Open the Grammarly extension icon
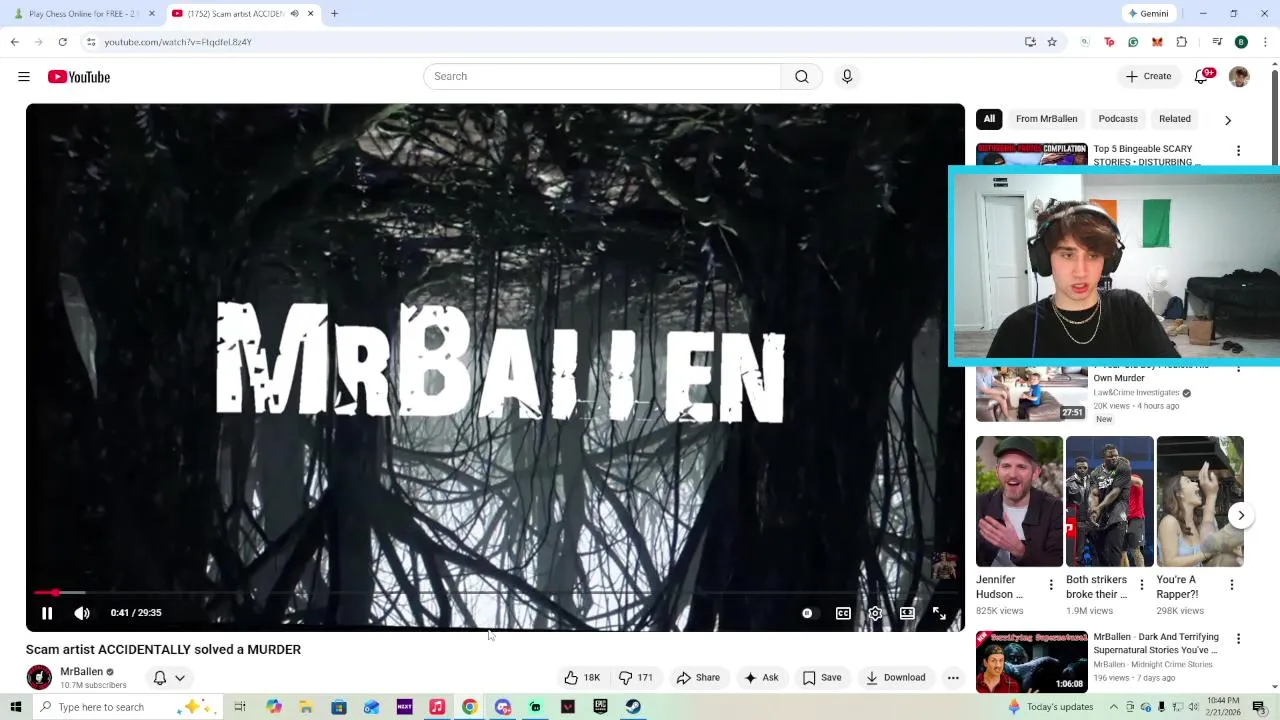1280x720 pixels. 1133,42
